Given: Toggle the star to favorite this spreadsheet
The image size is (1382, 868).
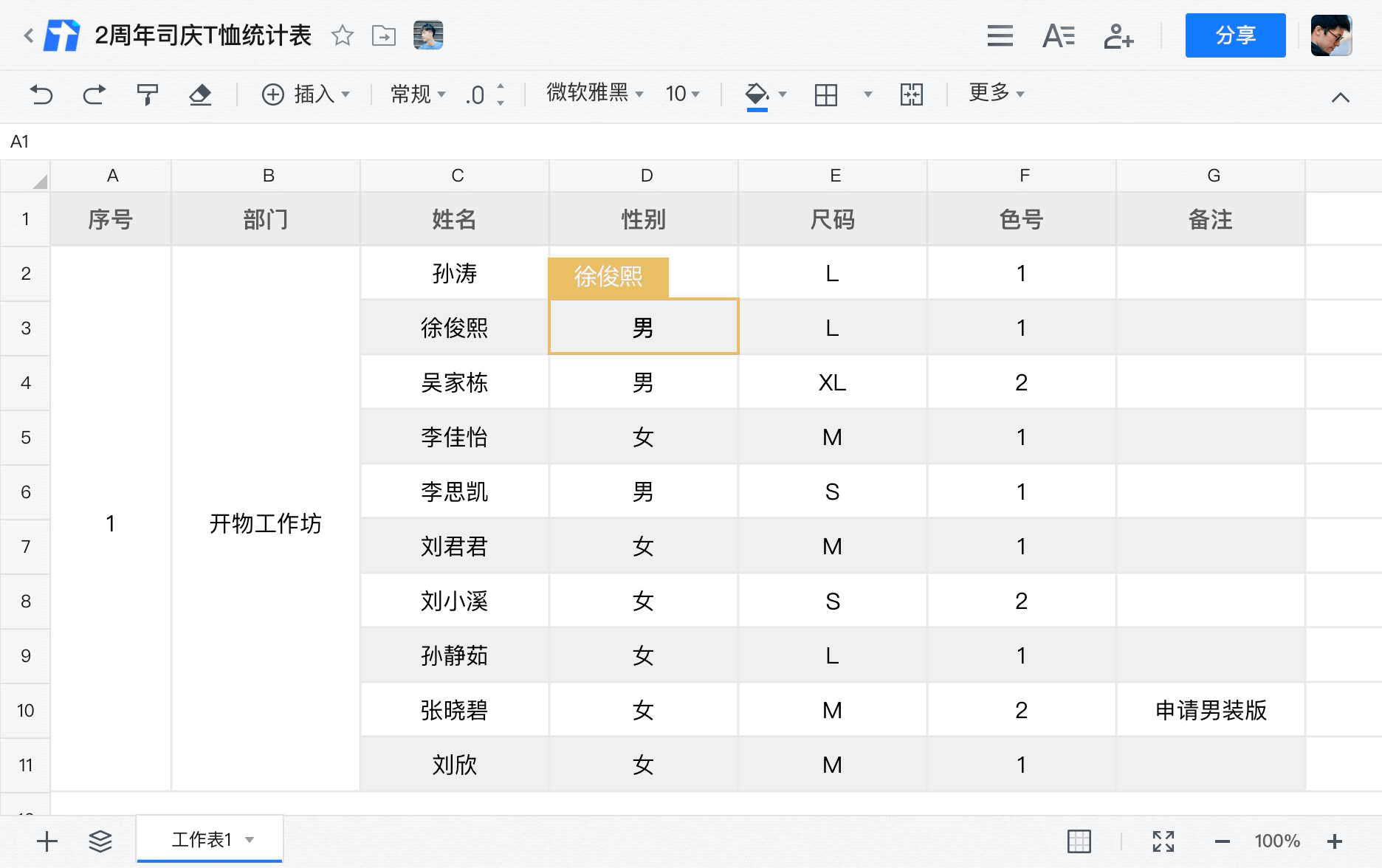Looking at the screenshot, I should (x=343, y=35).
